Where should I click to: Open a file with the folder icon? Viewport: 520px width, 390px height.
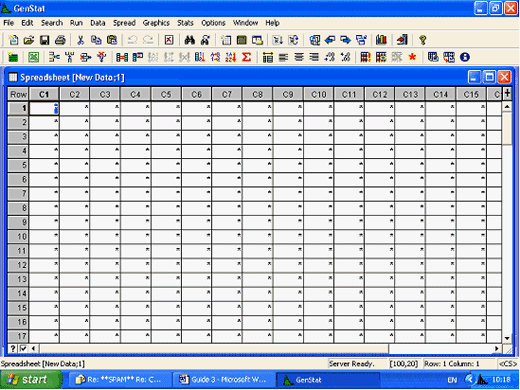point(29,40)
